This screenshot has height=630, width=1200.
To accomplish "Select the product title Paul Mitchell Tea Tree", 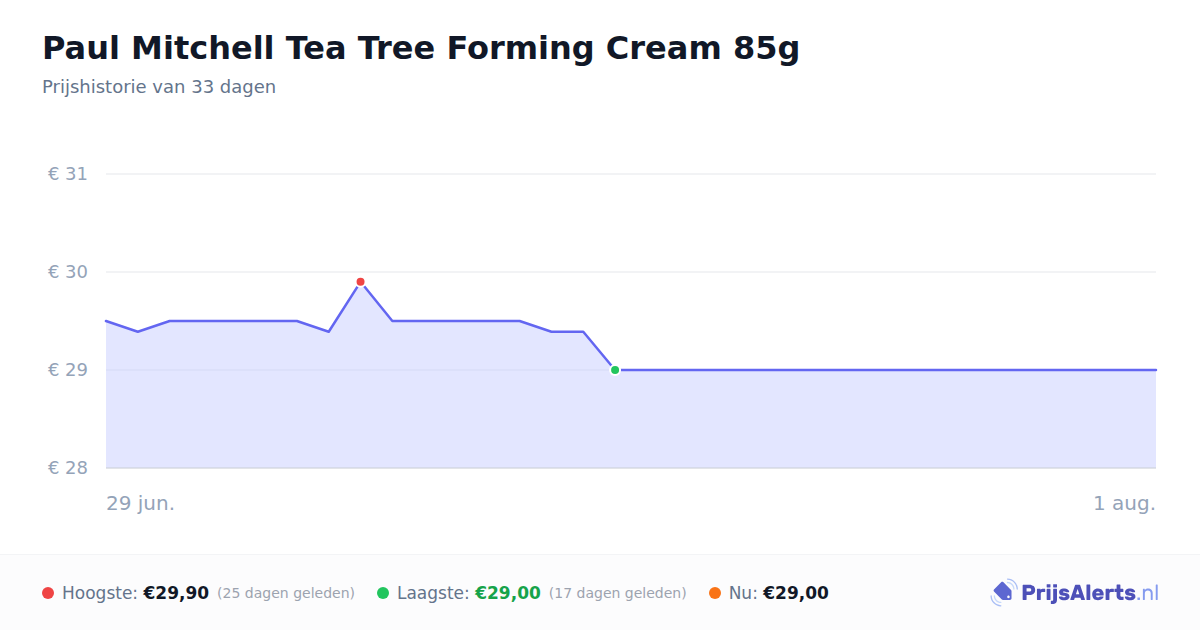I will pyautogui.click(x=421, y=48).
